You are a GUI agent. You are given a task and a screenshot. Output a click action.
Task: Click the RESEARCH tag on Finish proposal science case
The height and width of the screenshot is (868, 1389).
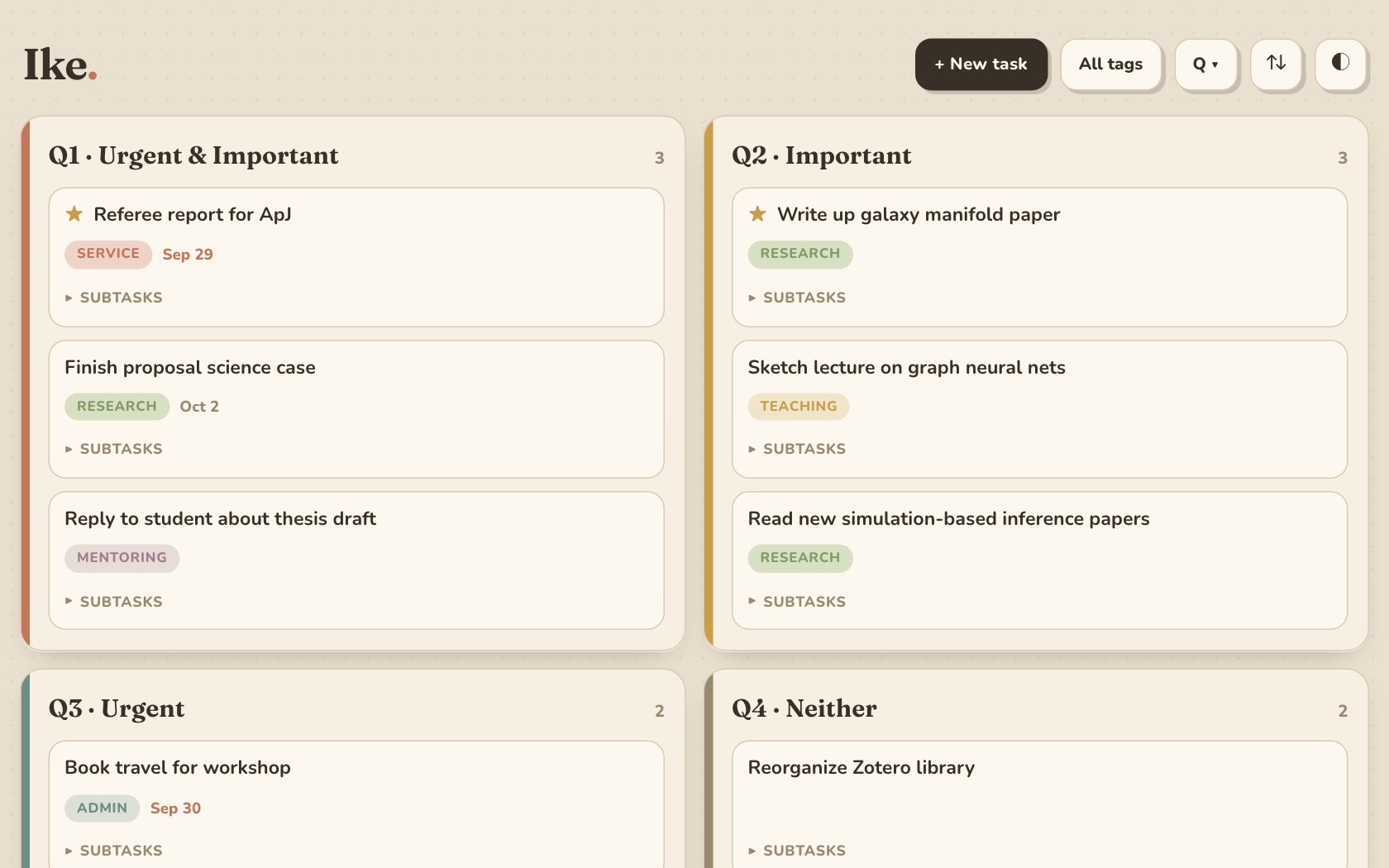click(117, 407)
